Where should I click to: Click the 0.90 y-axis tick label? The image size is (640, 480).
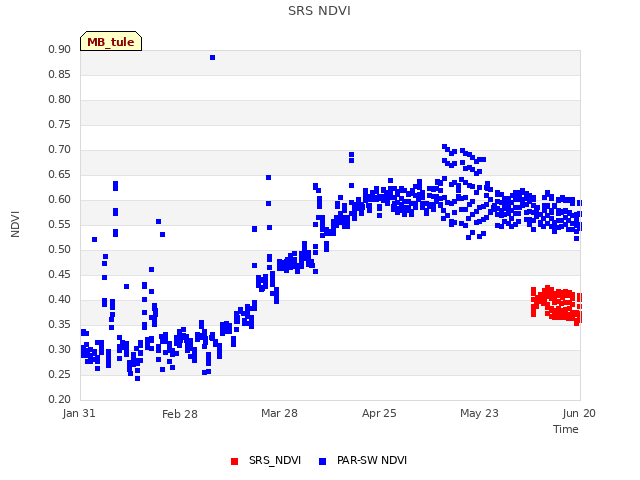(60, 50)
